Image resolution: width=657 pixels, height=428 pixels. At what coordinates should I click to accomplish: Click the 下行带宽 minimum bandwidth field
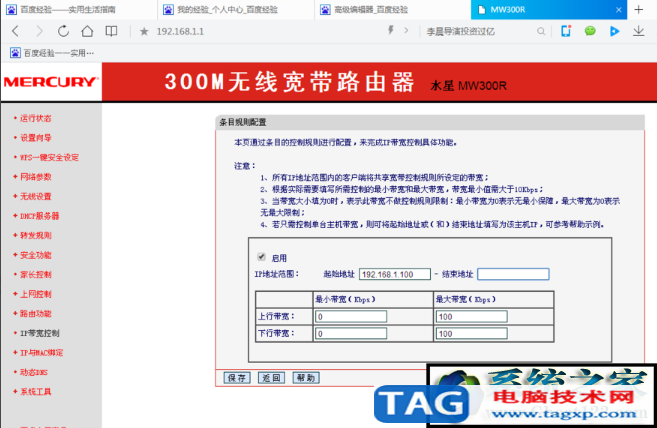click(351, 334)
